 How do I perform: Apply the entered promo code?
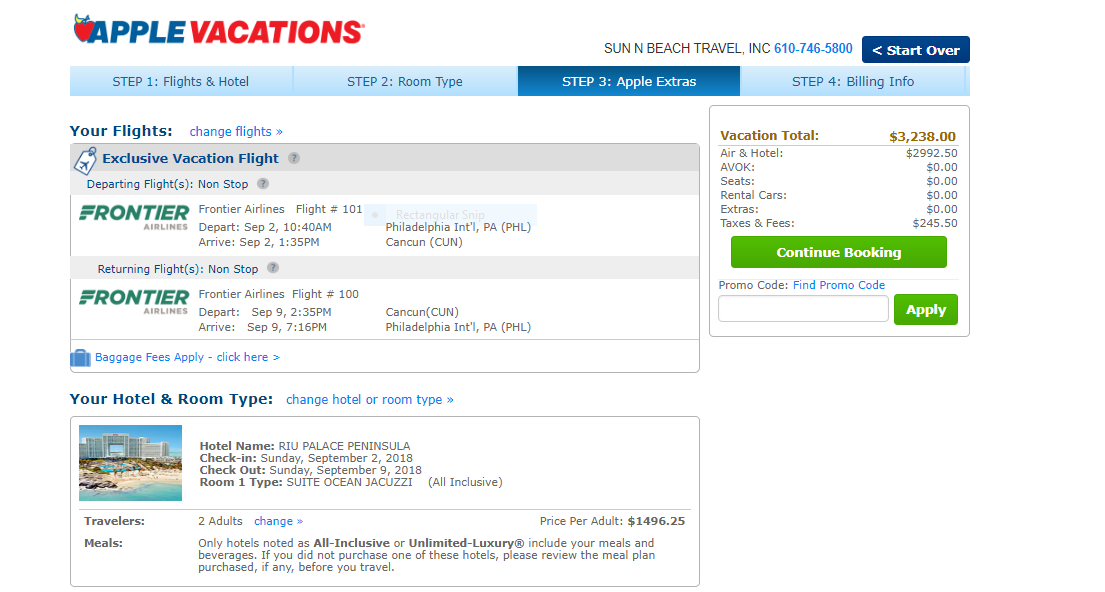[x=925, y=309]
